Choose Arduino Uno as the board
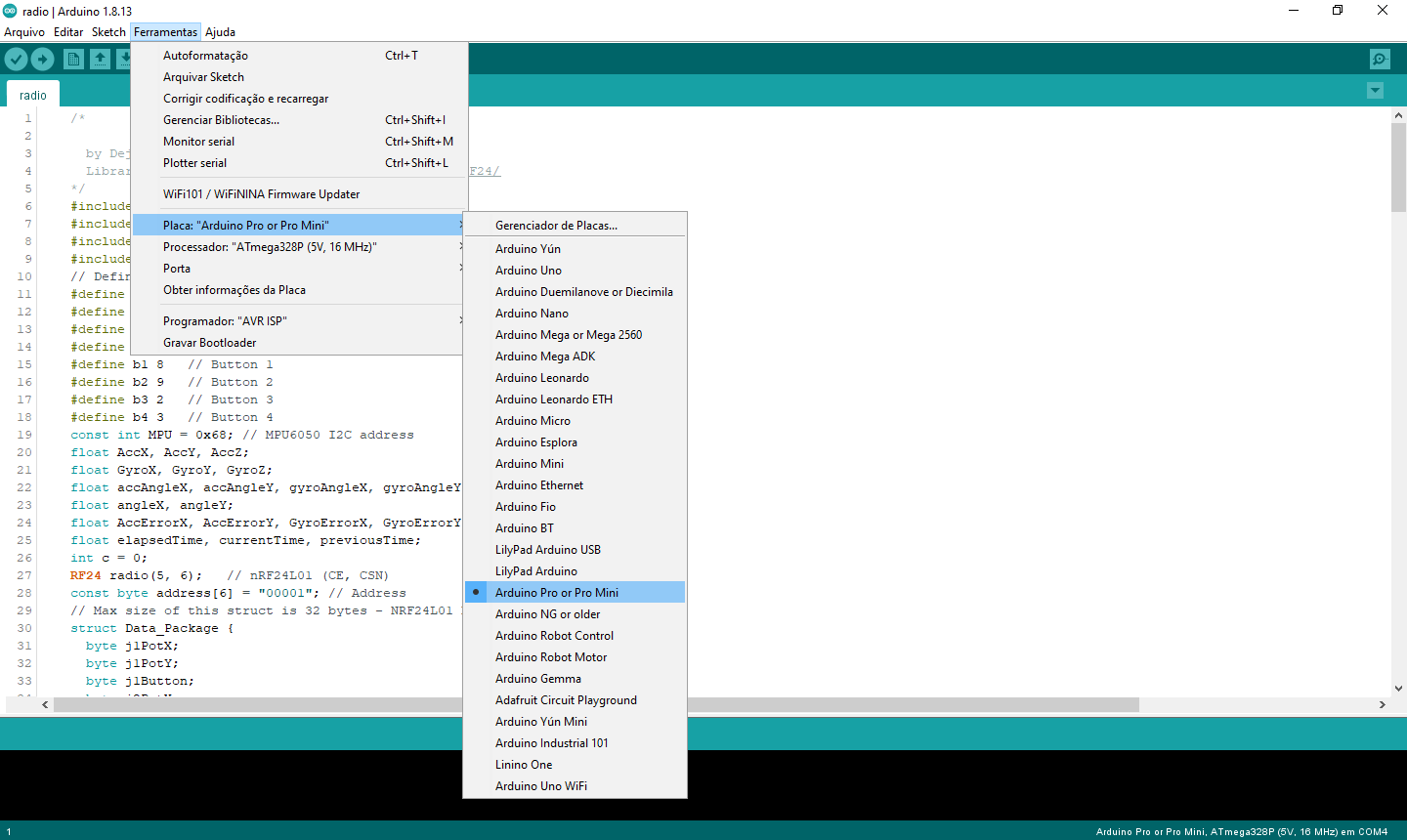The width and height of the screenshot is (1407, 840). pos(529,271)
